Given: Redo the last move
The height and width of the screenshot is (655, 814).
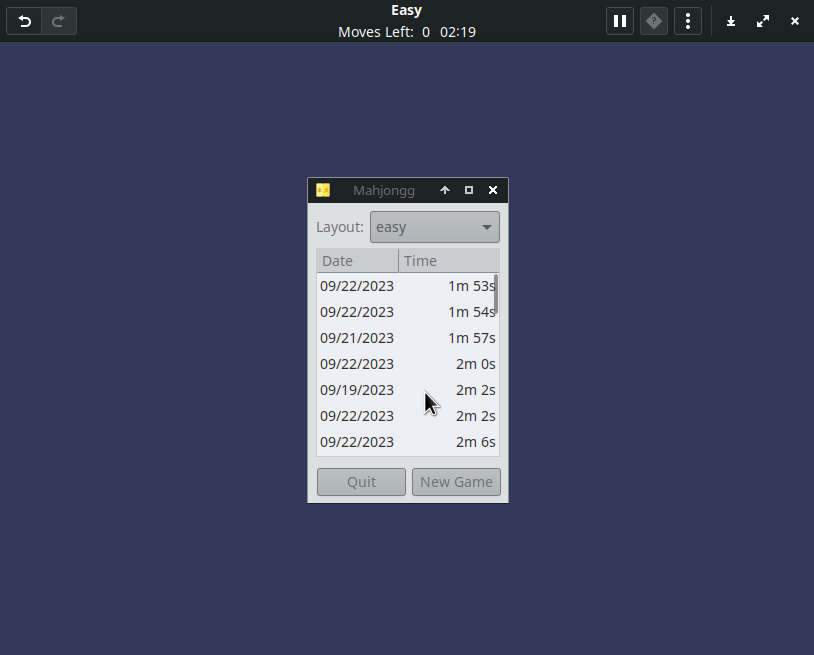Looking at the screenshot, I should pyautogui.click(x=59, y=21).
